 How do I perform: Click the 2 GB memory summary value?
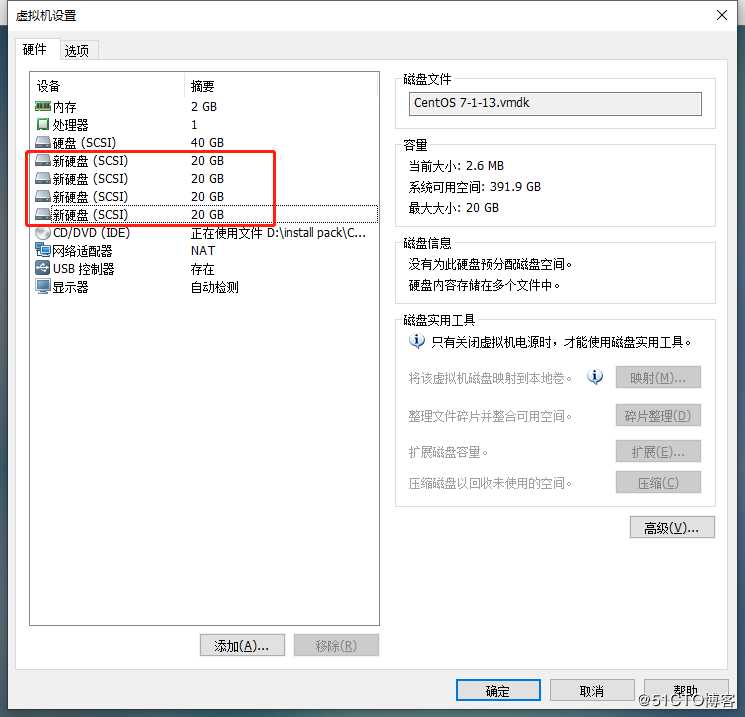tap(204, 106)
